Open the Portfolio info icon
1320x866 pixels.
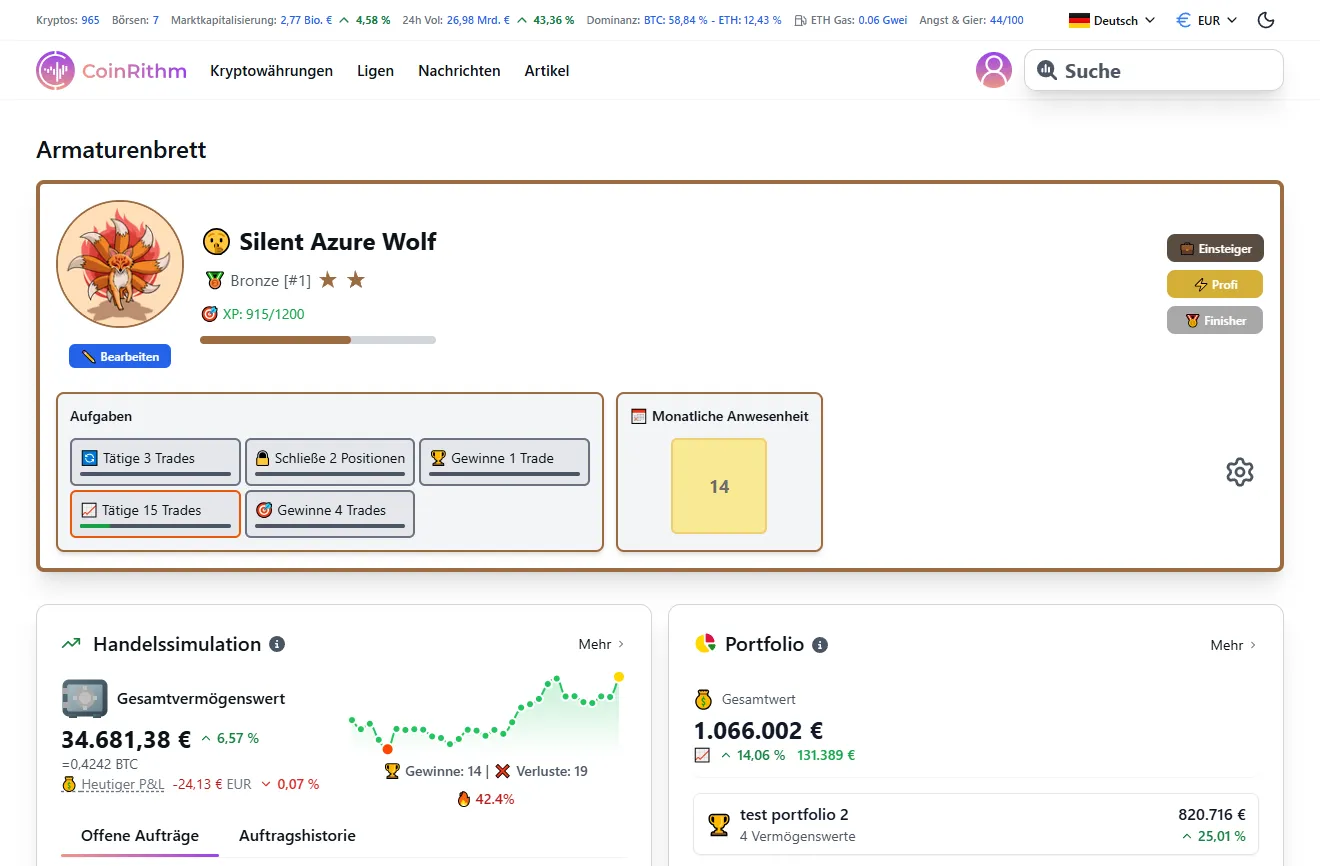(820, 644)
